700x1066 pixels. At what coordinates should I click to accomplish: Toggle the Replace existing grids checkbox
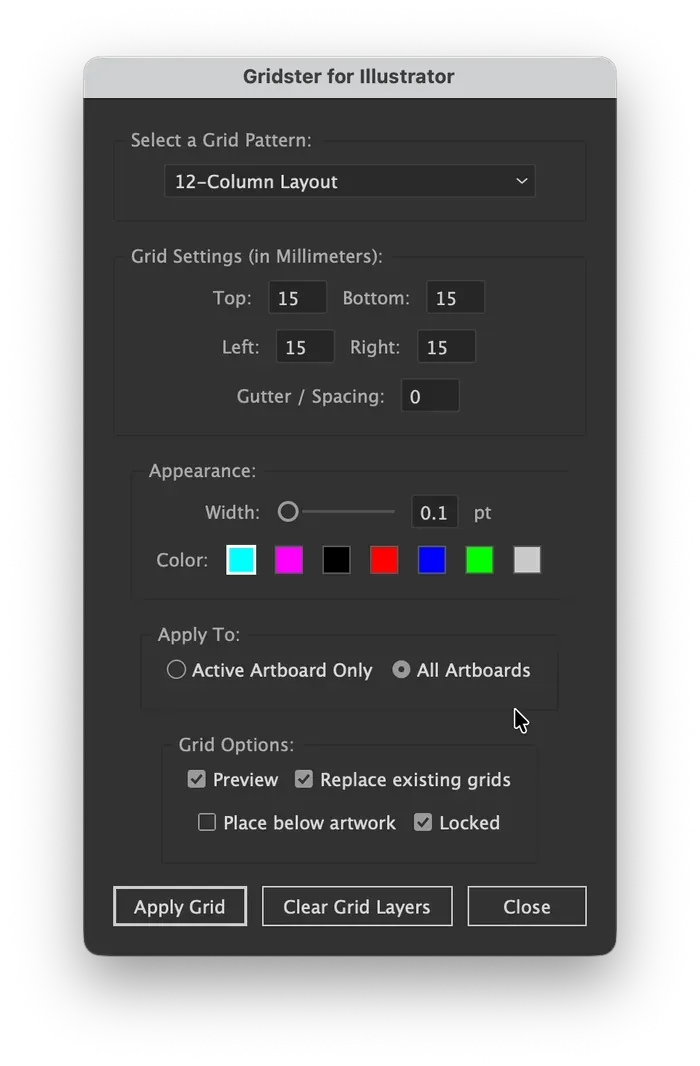pyautogui.click(x=304, y=779)
